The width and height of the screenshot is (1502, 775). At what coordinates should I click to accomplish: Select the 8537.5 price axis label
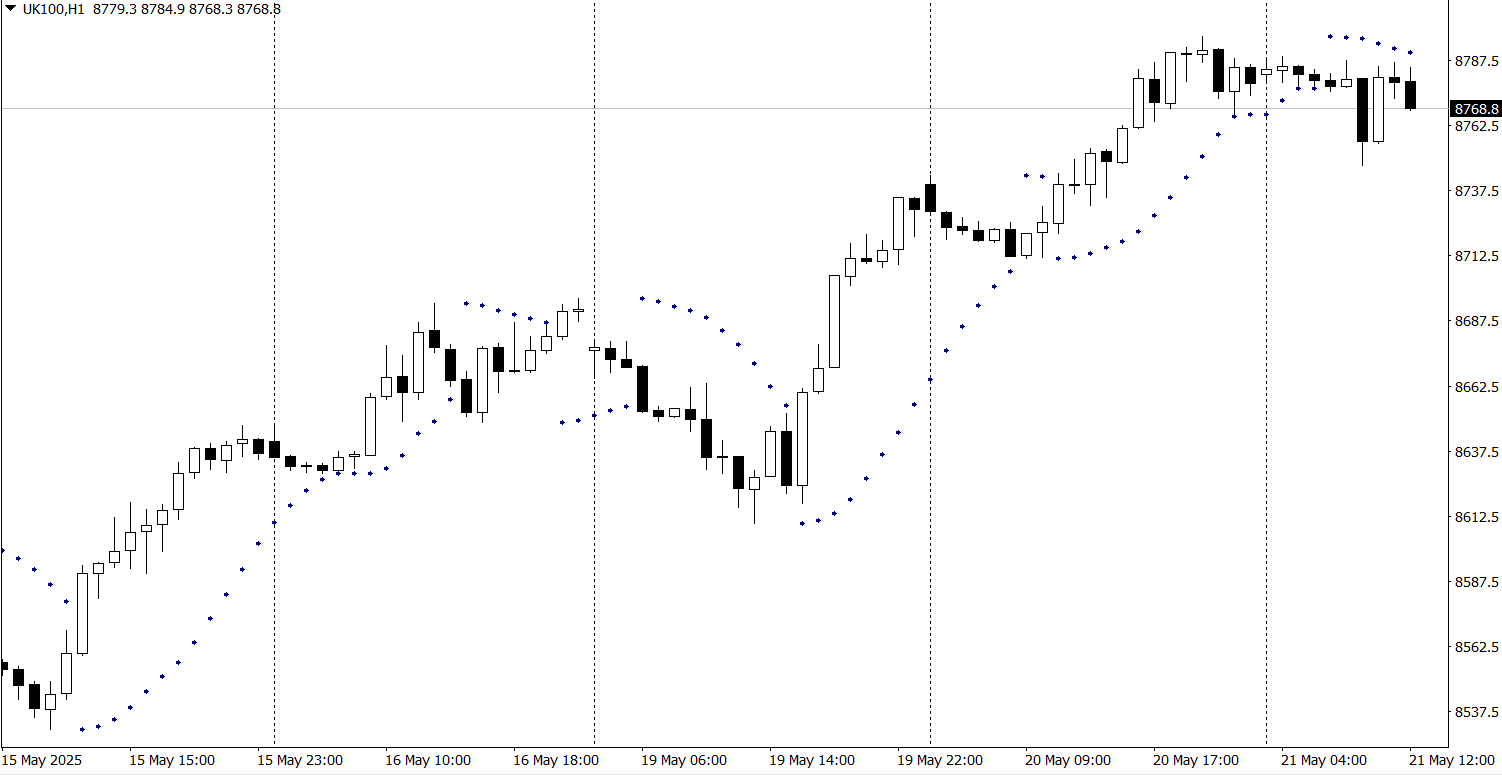[1477, 712]
